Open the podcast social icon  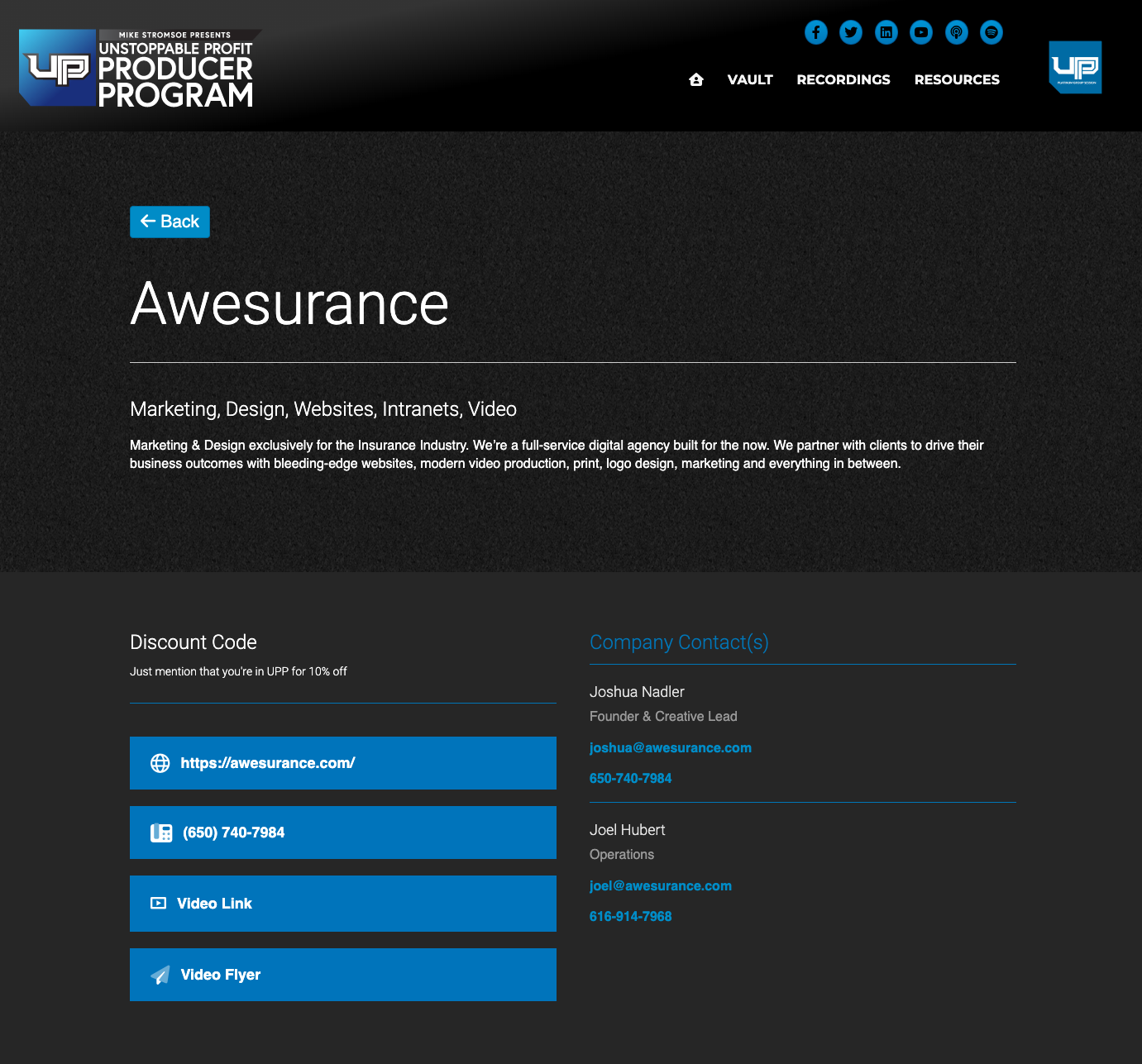(957, 32)
